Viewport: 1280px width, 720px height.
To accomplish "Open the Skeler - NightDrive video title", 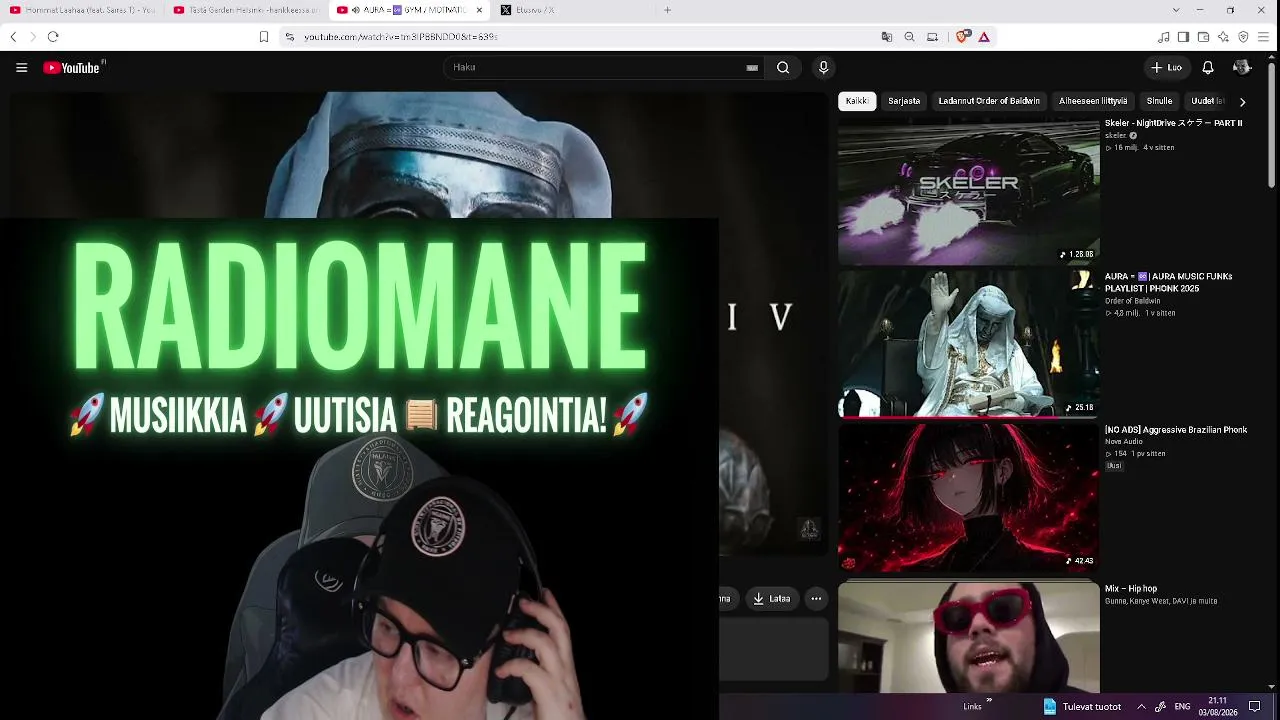I will coord(1173,123).
